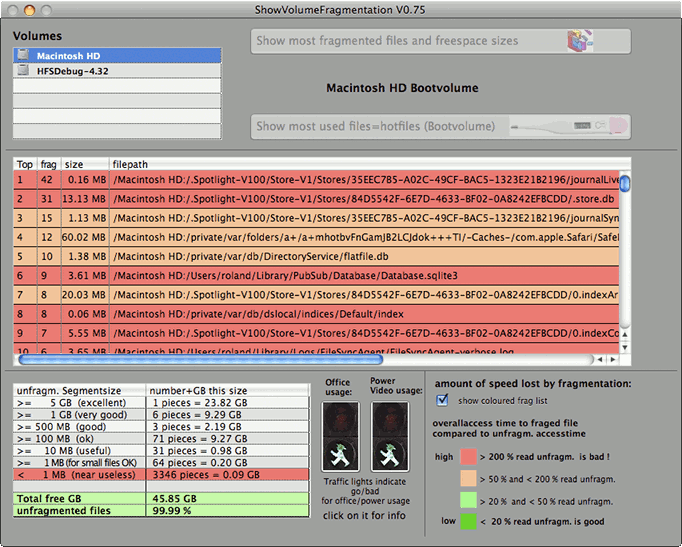
Task: Select row 3 journalSyn file path
Action: [x=364, y=218]
